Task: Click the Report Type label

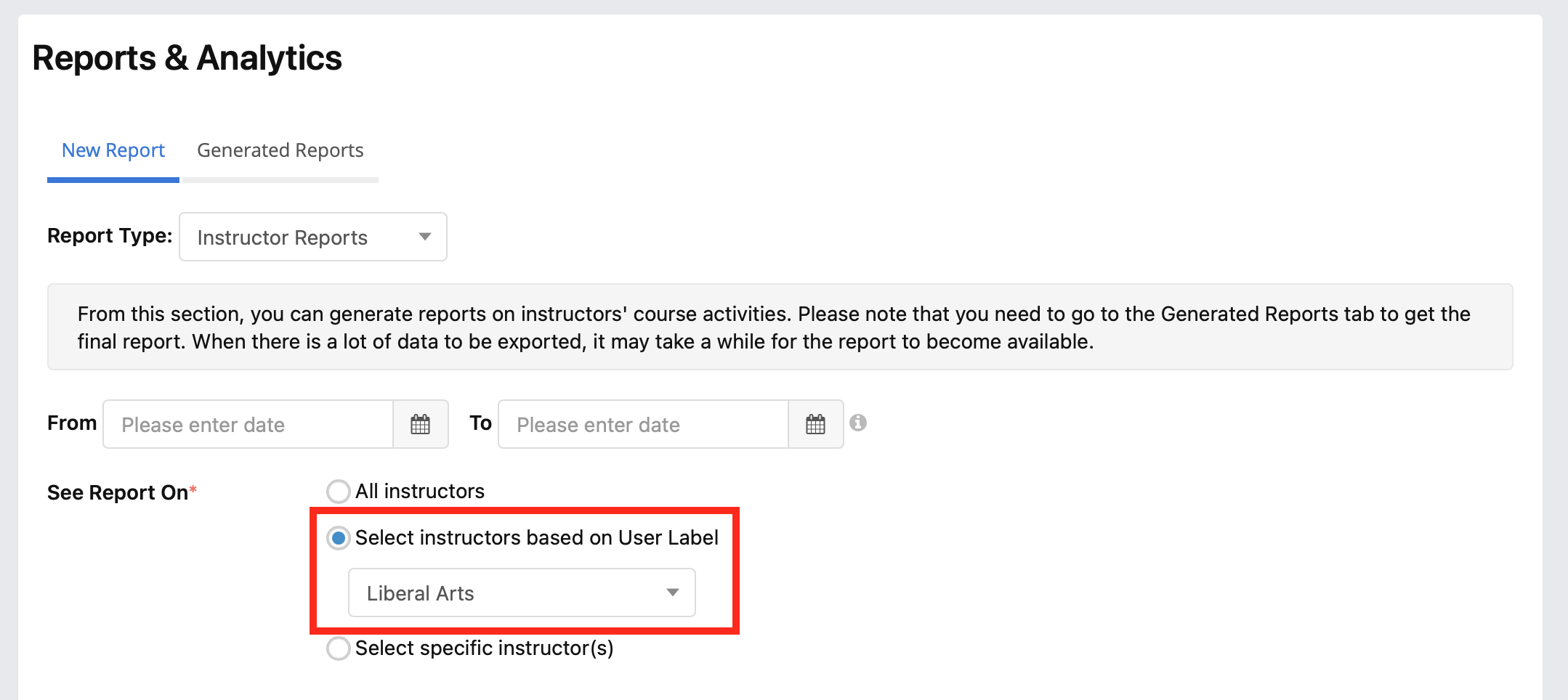Action: (x=110, y=236)
